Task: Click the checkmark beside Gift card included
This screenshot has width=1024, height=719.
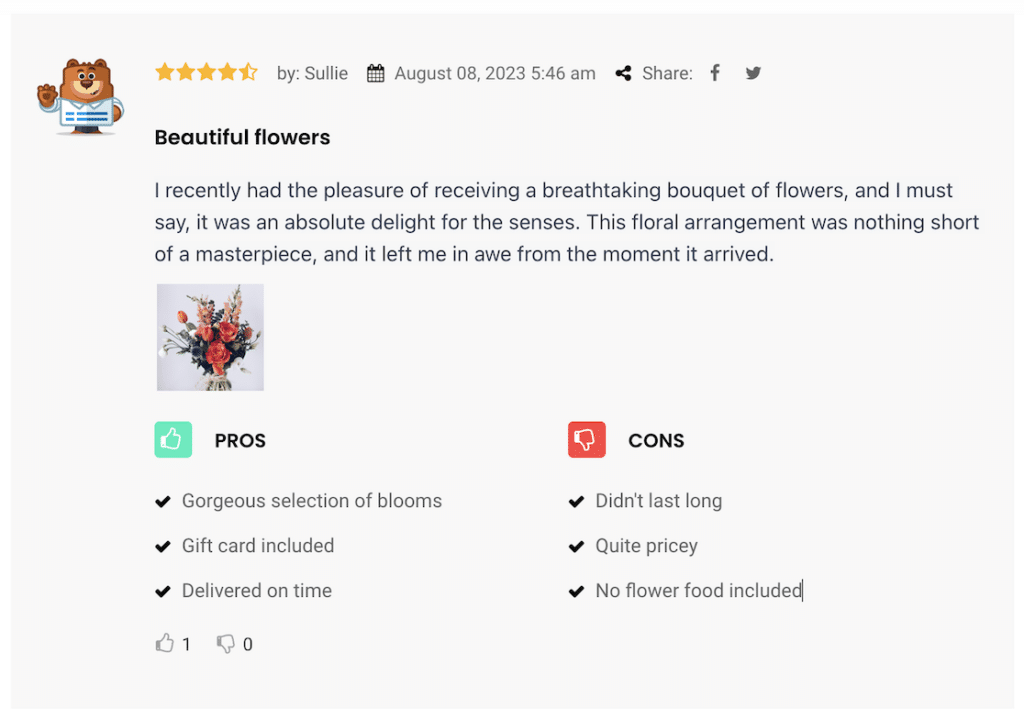Action: (x=163, y=546)
